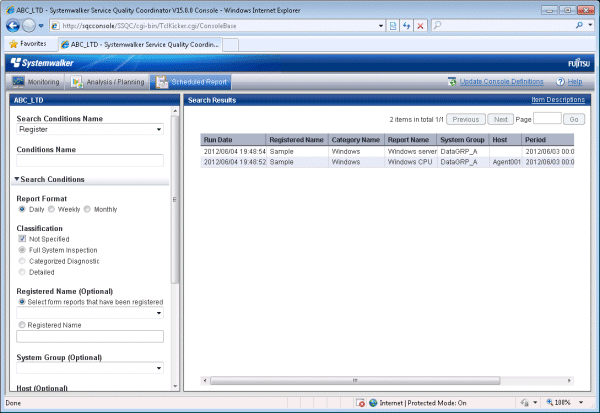
Task: Click the magnifier search icon in search box
Action: coord(579,25)
